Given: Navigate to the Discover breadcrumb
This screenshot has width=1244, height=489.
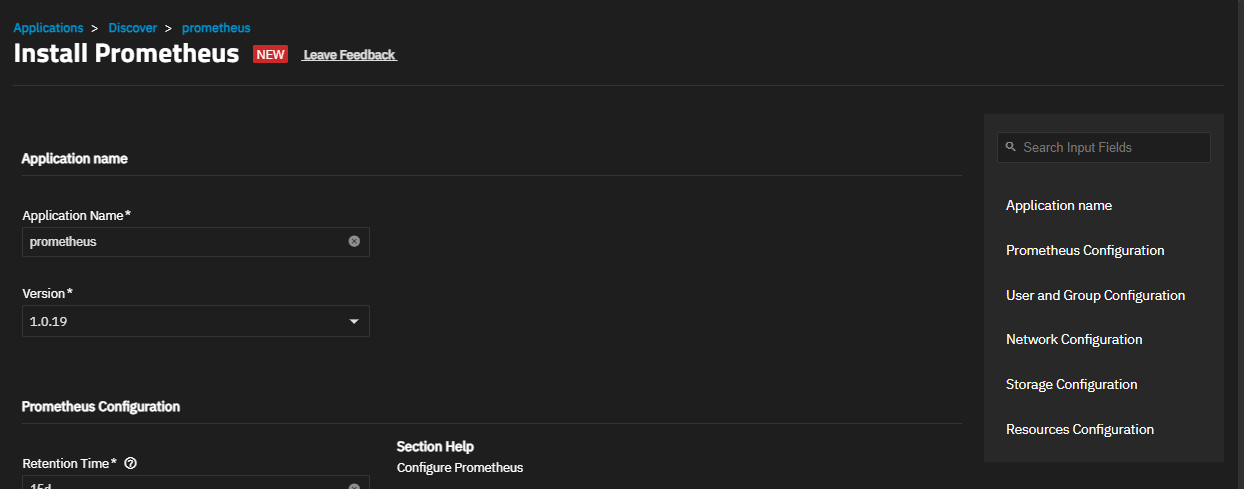Looking at the screenshot, I should click(133, 28).
